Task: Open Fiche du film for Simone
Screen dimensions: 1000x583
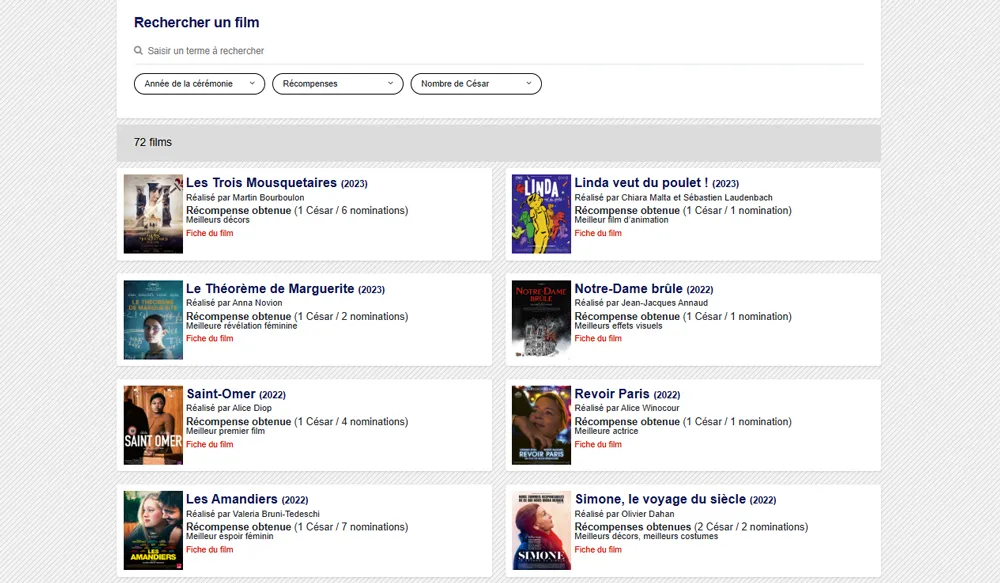Action: coord(597,550)
